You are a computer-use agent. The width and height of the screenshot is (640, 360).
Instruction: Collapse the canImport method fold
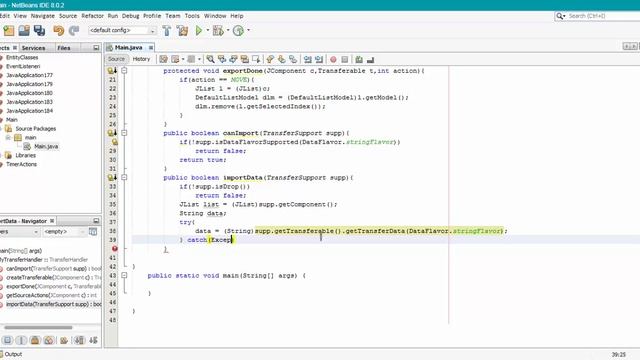point(124,133)
